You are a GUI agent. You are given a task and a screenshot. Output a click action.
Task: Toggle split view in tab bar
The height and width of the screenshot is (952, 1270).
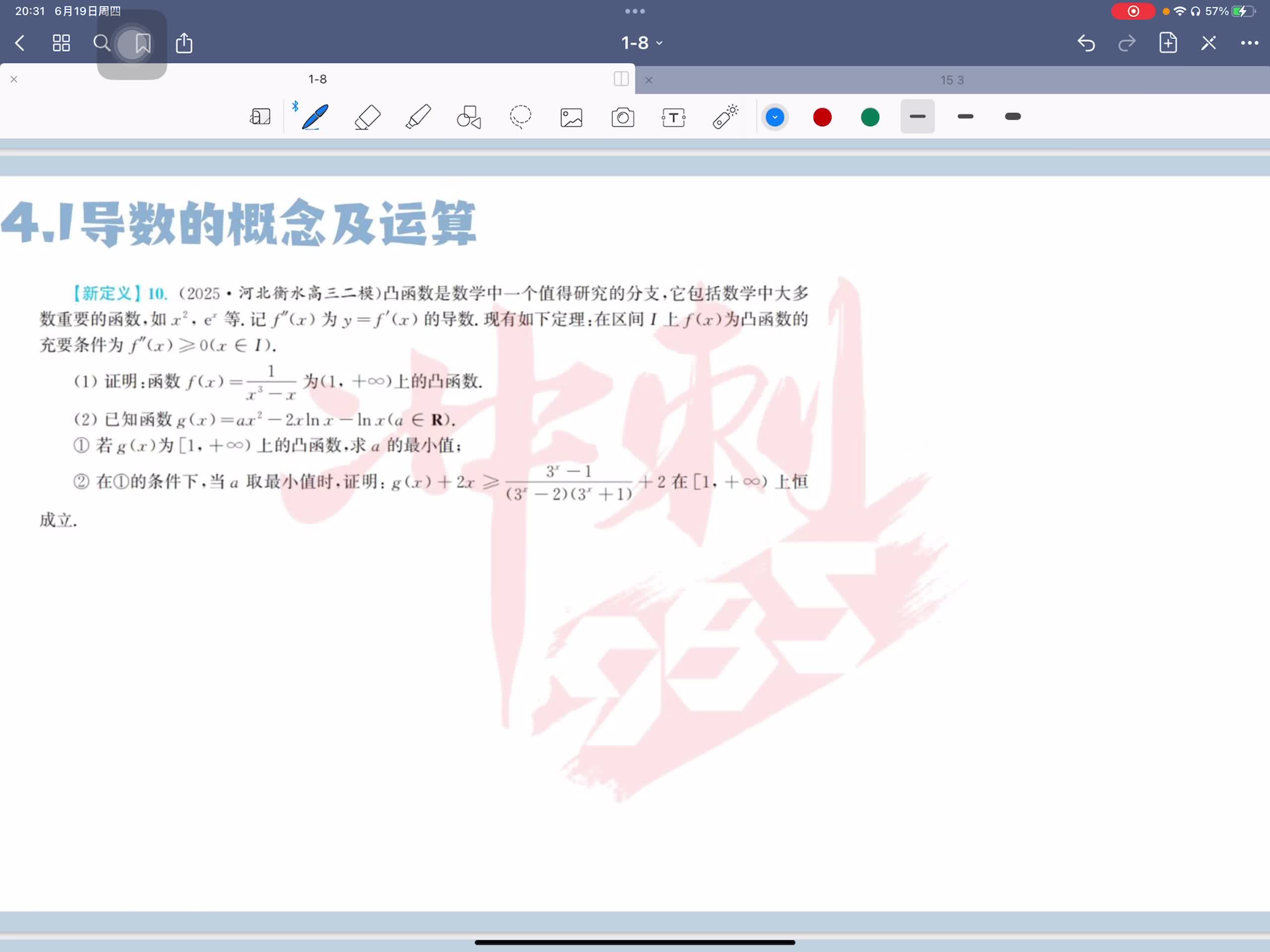click(x=621, y=79)
